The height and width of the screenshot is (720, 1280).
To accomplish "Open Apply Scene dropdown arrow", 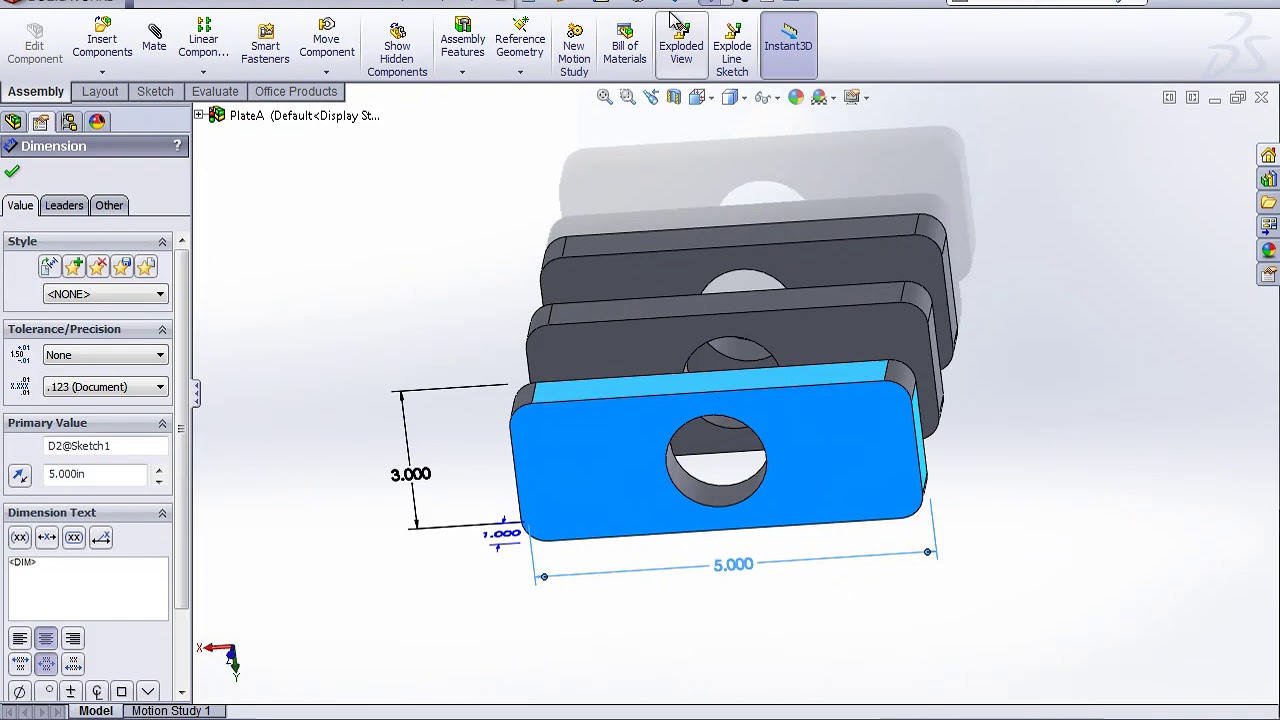I will (833, 98).
